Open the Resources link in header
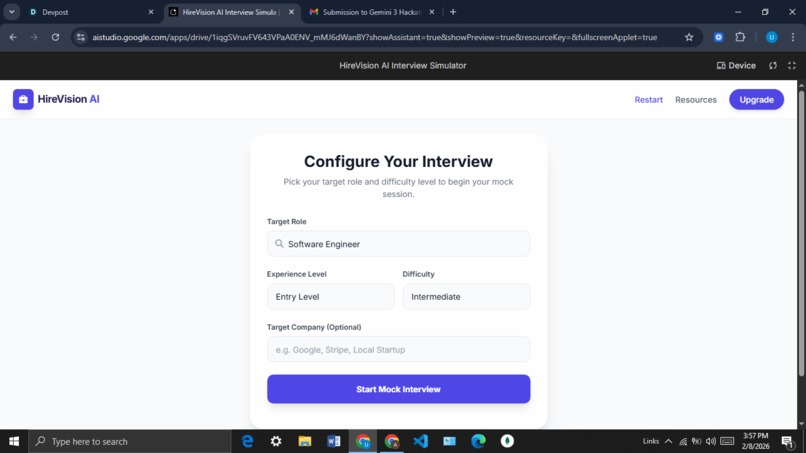Image resolution: width=806 pixels, height=453 pixels. (x=695, y=100)
